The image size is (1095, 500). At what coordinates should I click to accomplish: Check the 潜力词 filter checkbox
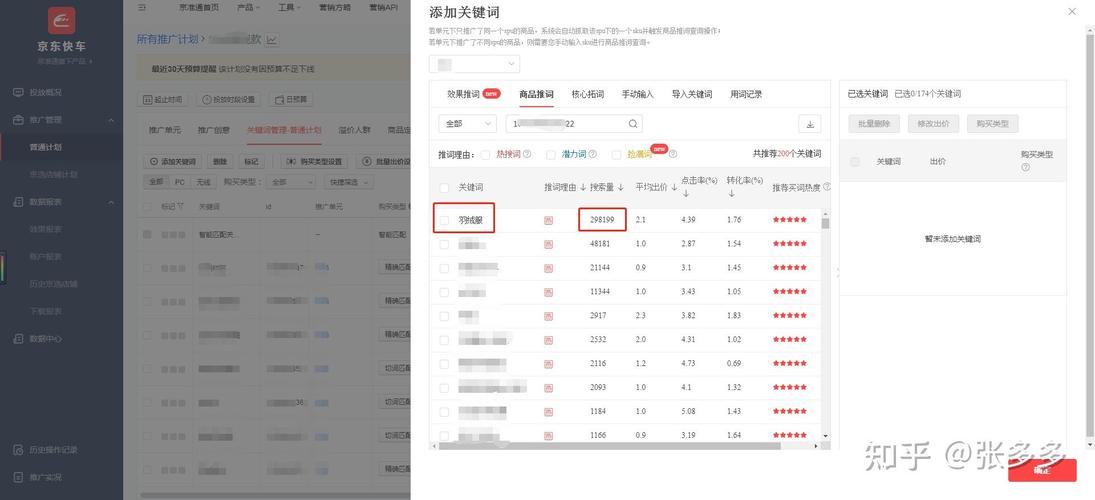point(551,154)
